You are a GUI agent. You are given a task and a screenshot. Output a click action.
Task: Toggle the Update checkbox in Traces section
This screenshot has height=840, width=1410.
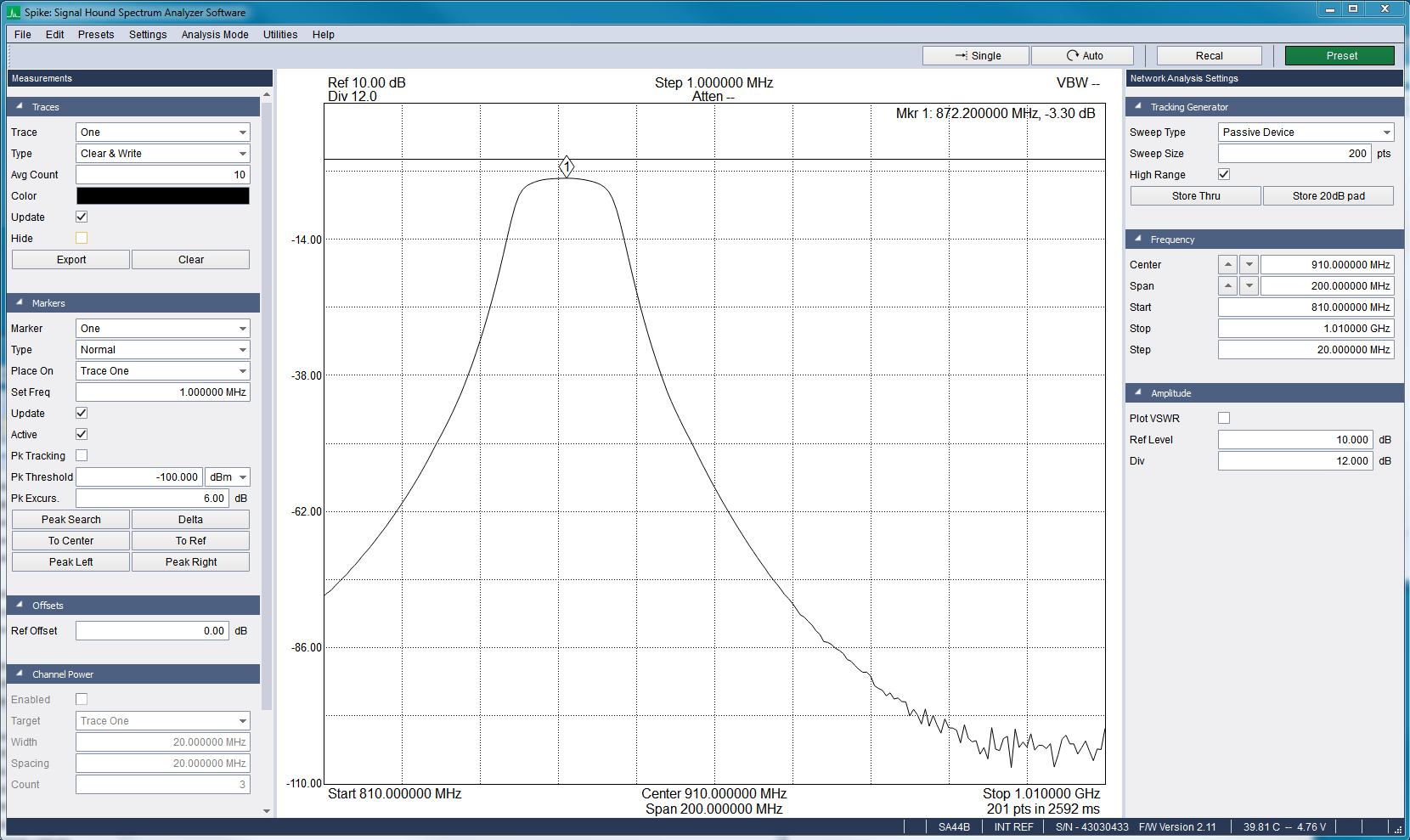[x=82, y=217]
